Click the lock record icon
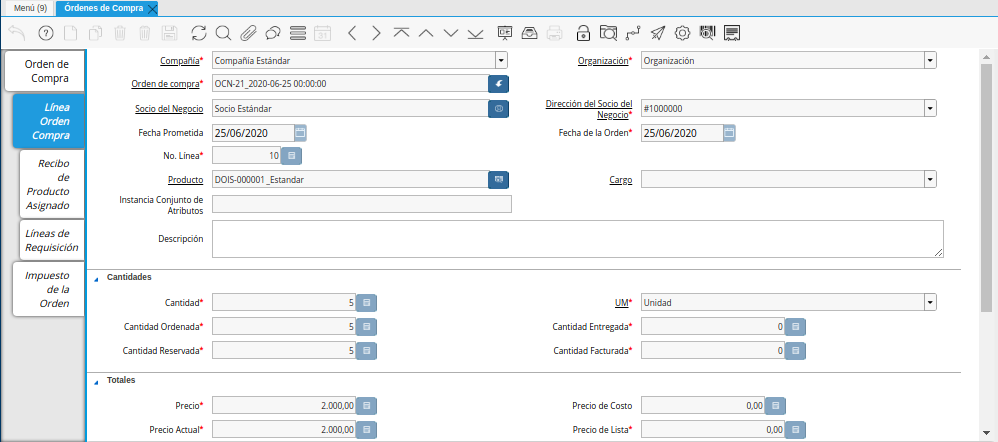This screenshot has height=442, width=998. click(x=582, y=33)
